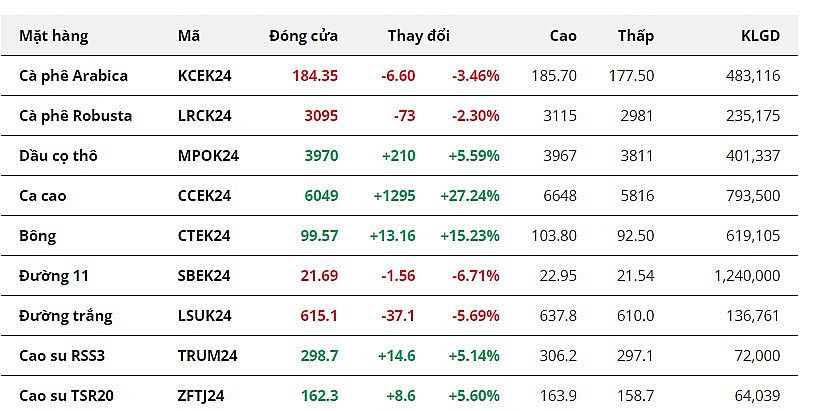Click the Mã column header
Screen dimensions: 818x411
189,36
